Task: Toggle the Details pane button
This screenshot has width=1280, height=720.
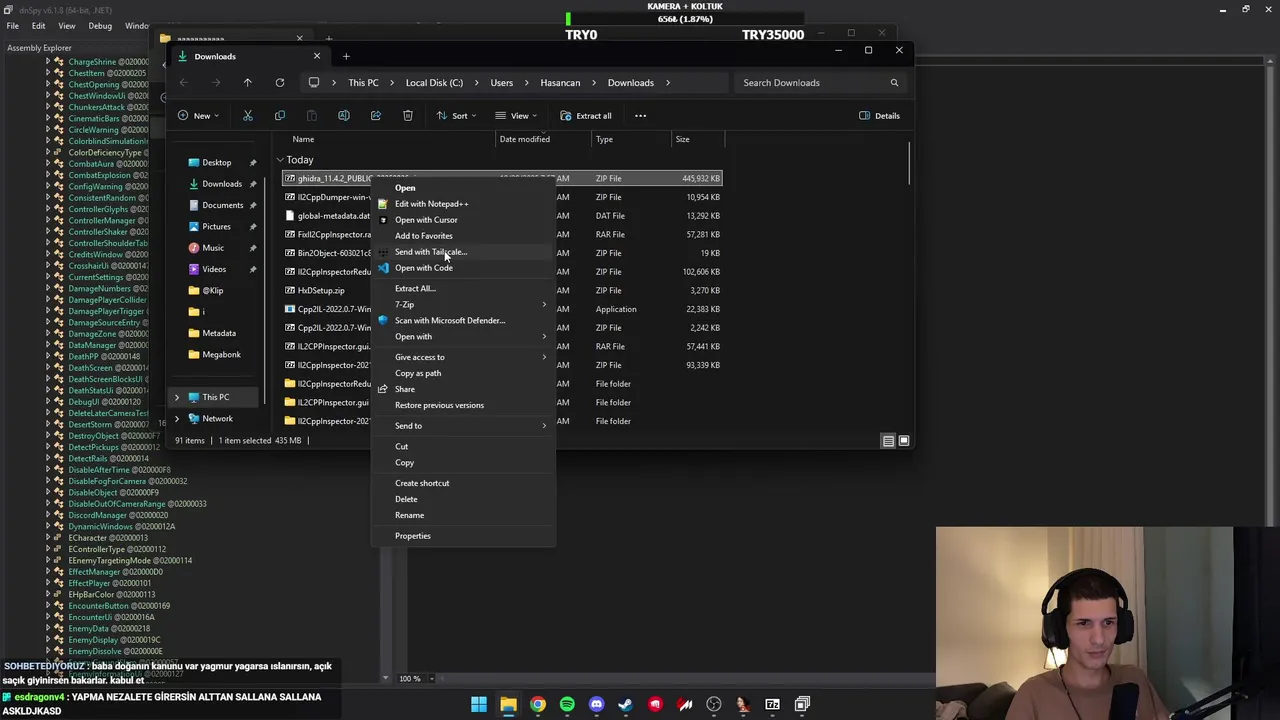Action: click(880, 116)
